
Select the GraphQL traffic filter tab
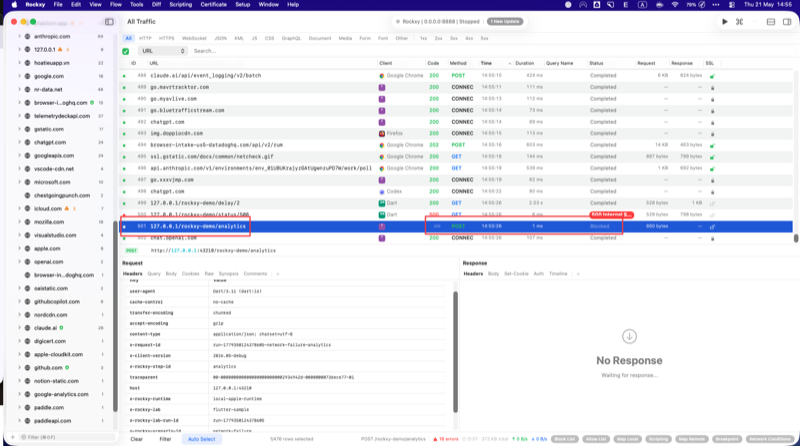[291, 38]
